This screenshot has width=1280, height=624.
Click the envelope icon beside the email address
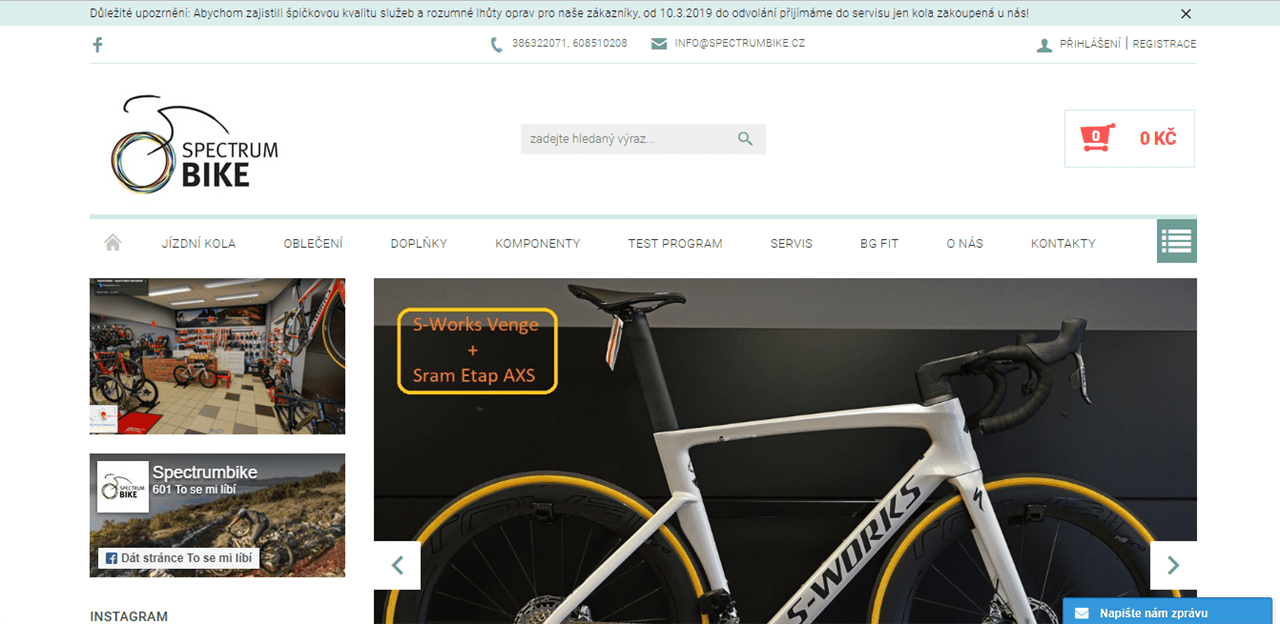[x=659, y=44]
